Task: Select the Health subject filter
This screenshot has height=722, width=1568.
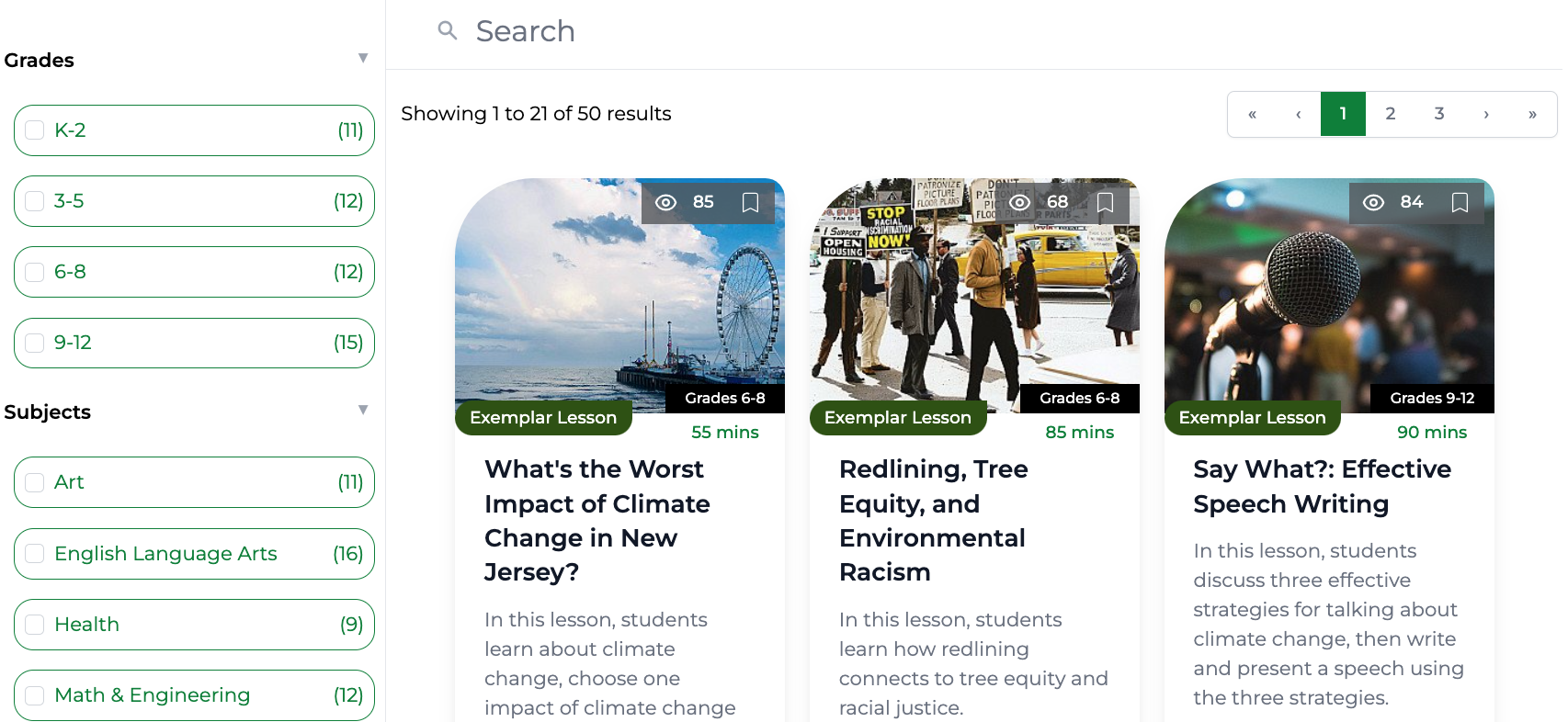Action: pos(35,625)
